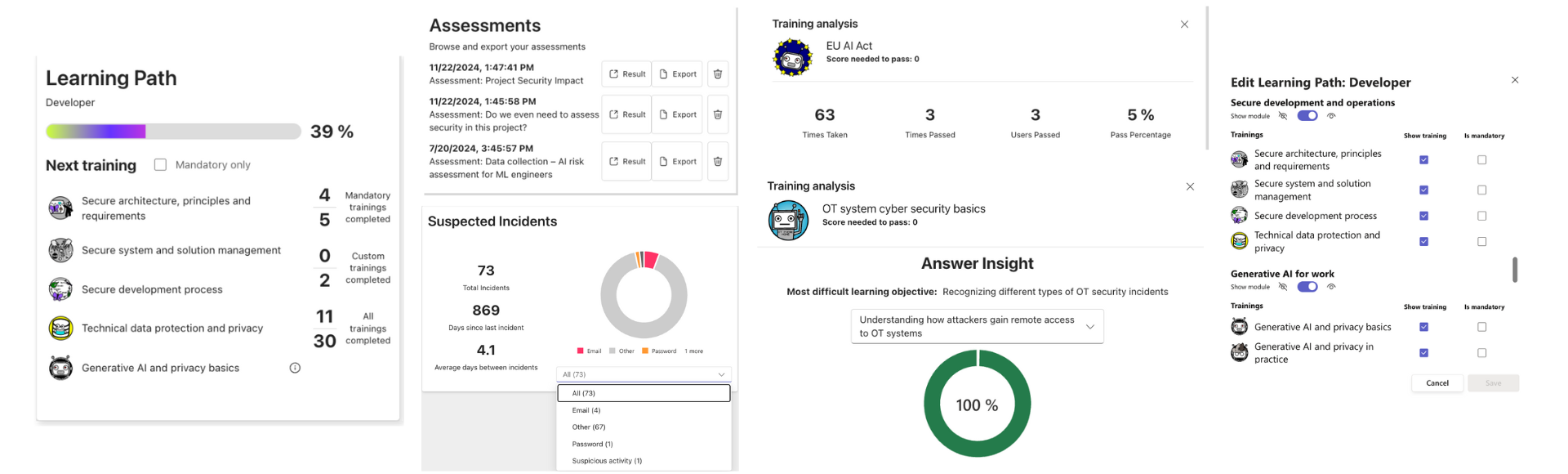The width and height of the screenshot is (1568, 474).
Task: Mark Secure development process as mandatory
Action: [x=1482, y=217]
